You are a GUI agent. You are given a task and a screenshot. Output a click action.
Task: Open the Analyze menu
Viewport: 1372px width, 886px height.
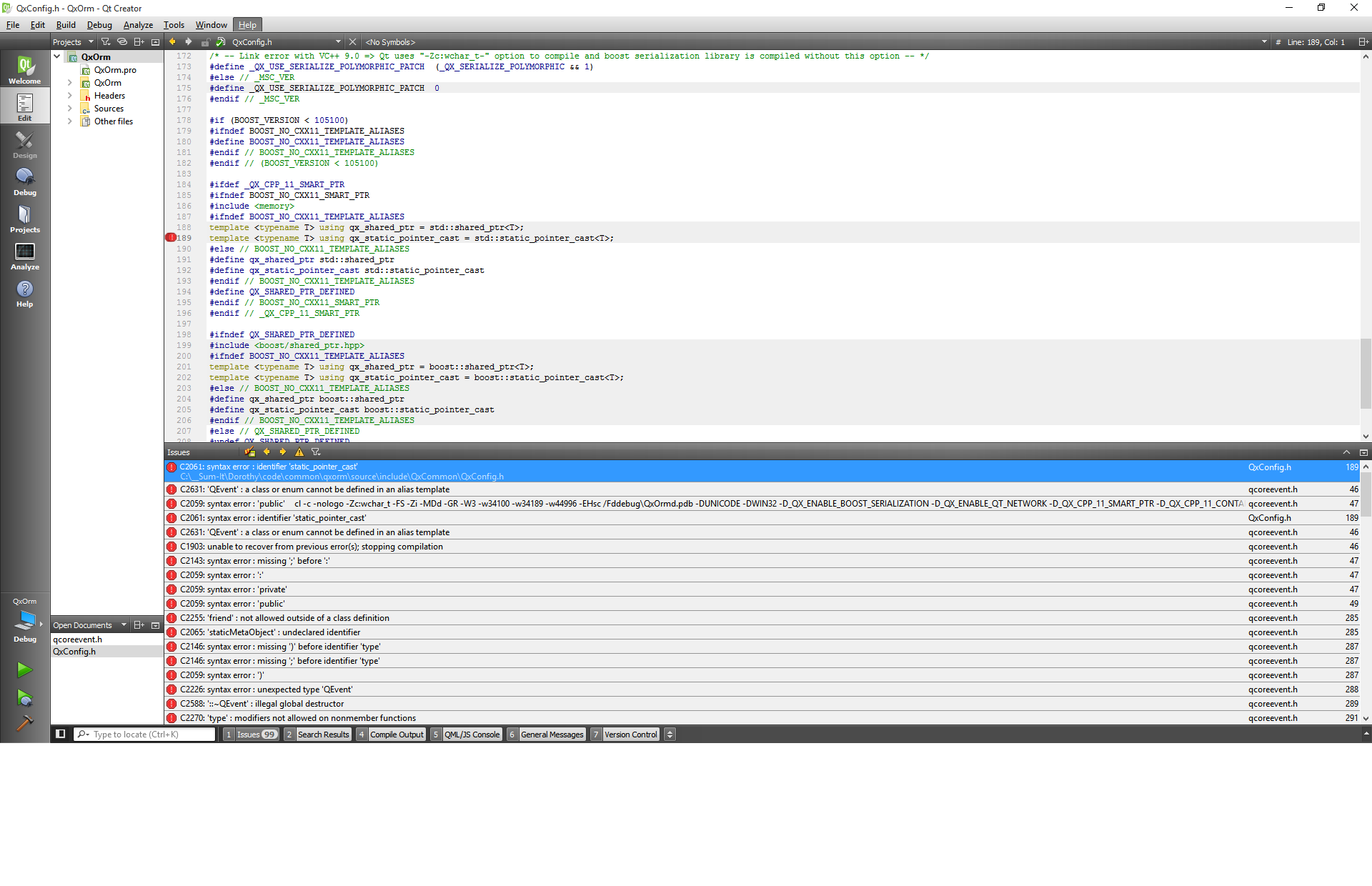138,25
